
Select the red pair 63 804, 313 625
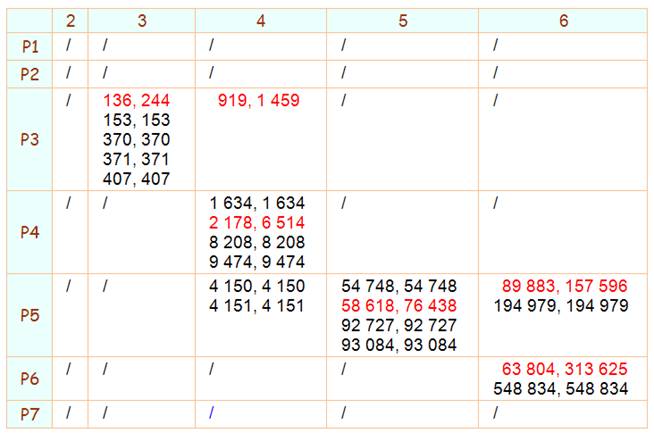(564, 370)
